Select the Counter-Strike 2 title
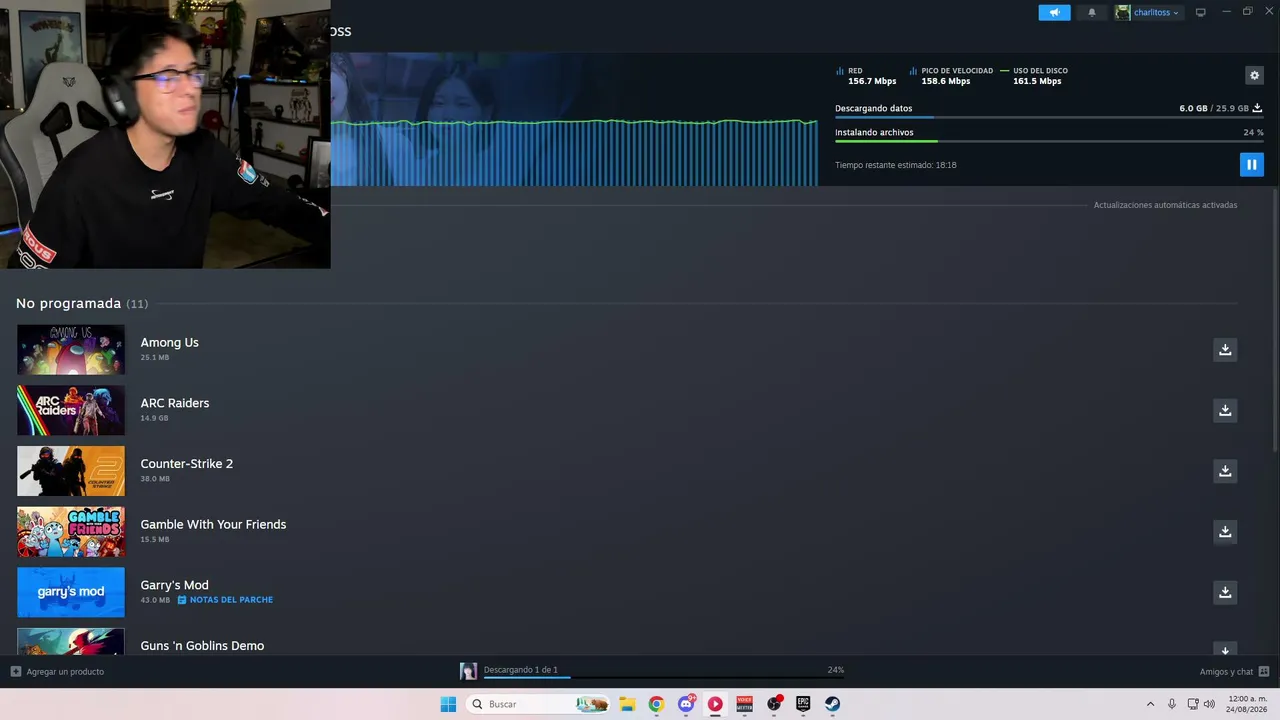Image resolution: width=1280 pixels, height=720 pixels. click(x=187, y=464)
